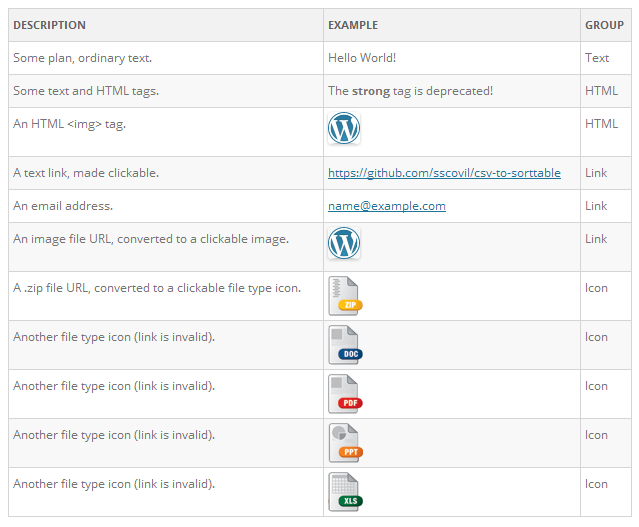Image resolution: width=639 pixels, height=527 pixels.
Task: Click the bold 'strong' word
Action: click(371, 90)
